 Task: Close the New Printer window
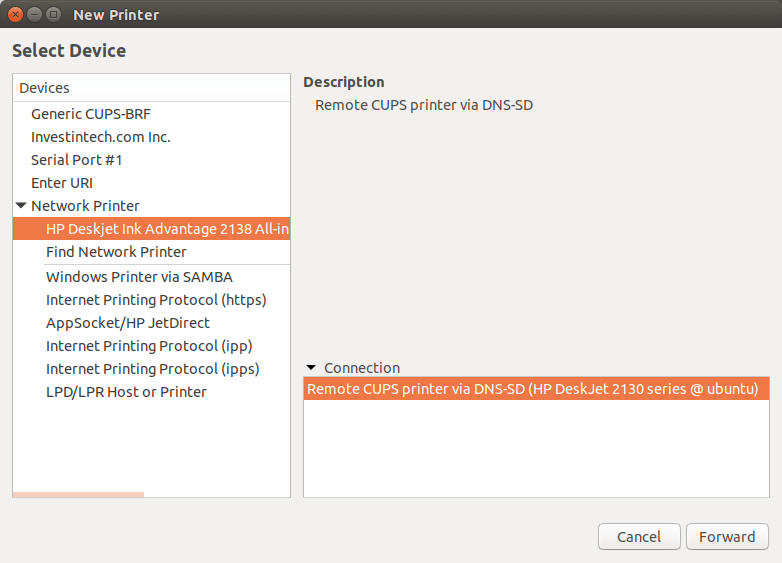point(16,14)
